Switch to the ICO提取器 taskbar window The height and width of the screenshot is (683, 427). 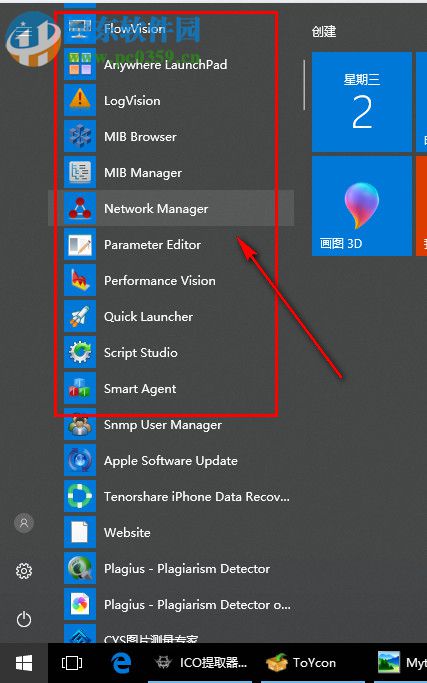click(200, 663)
